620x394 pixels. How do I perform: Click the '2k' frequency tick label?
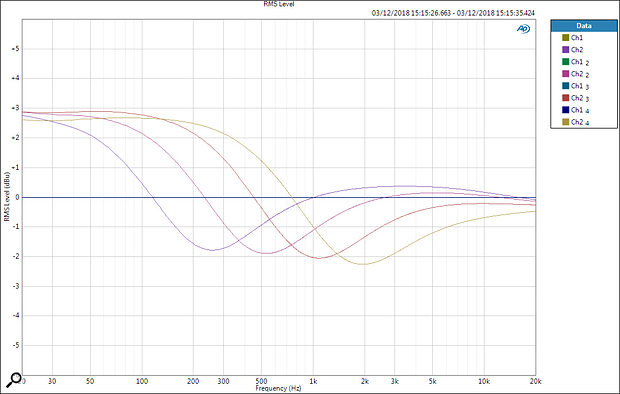click(365, 381)
